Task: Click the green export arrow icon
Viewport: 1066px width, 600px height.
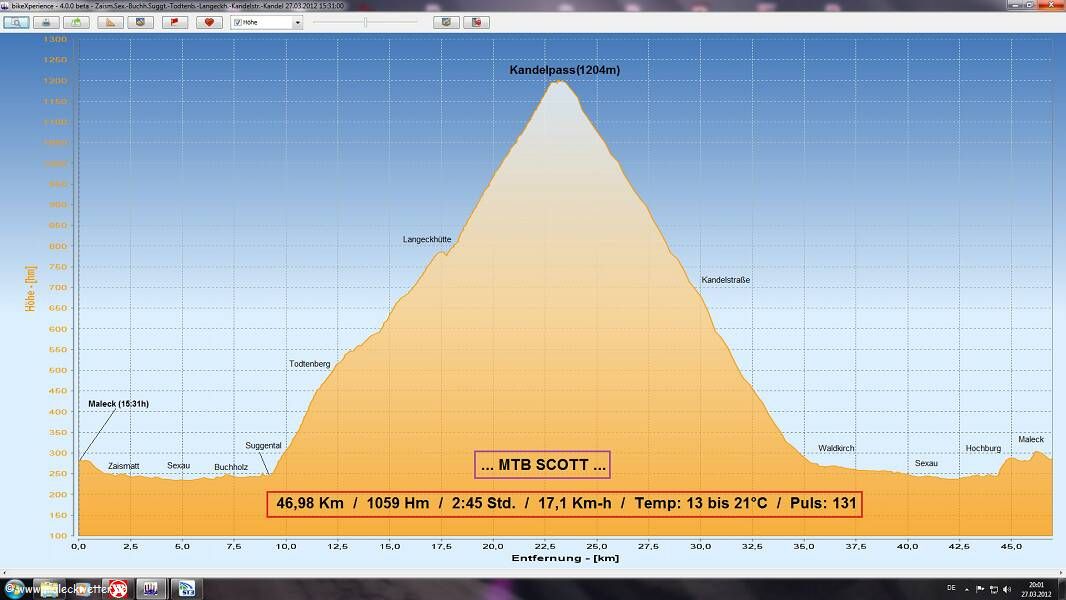Action: click(76, 22)
